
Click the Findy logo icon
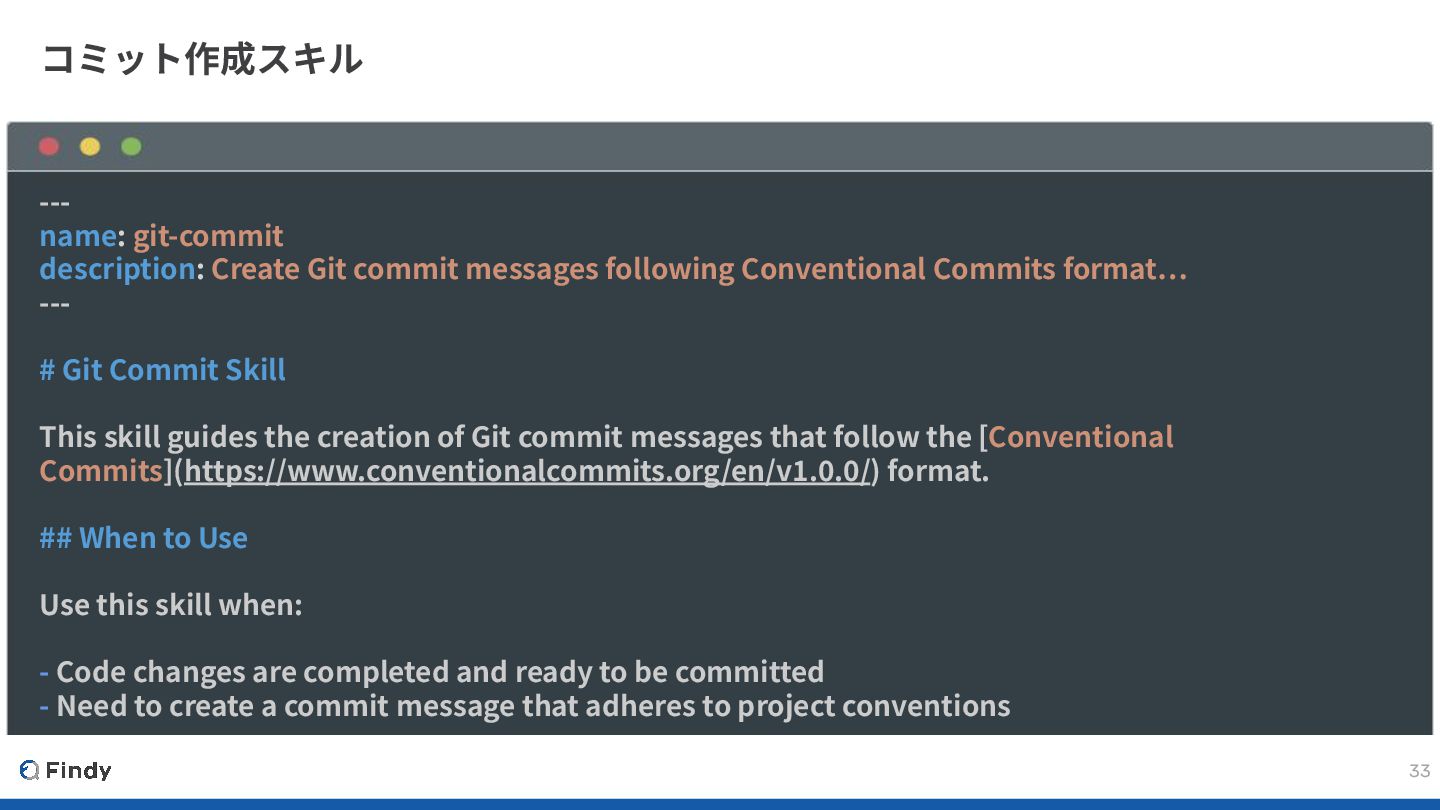[29, 770]
